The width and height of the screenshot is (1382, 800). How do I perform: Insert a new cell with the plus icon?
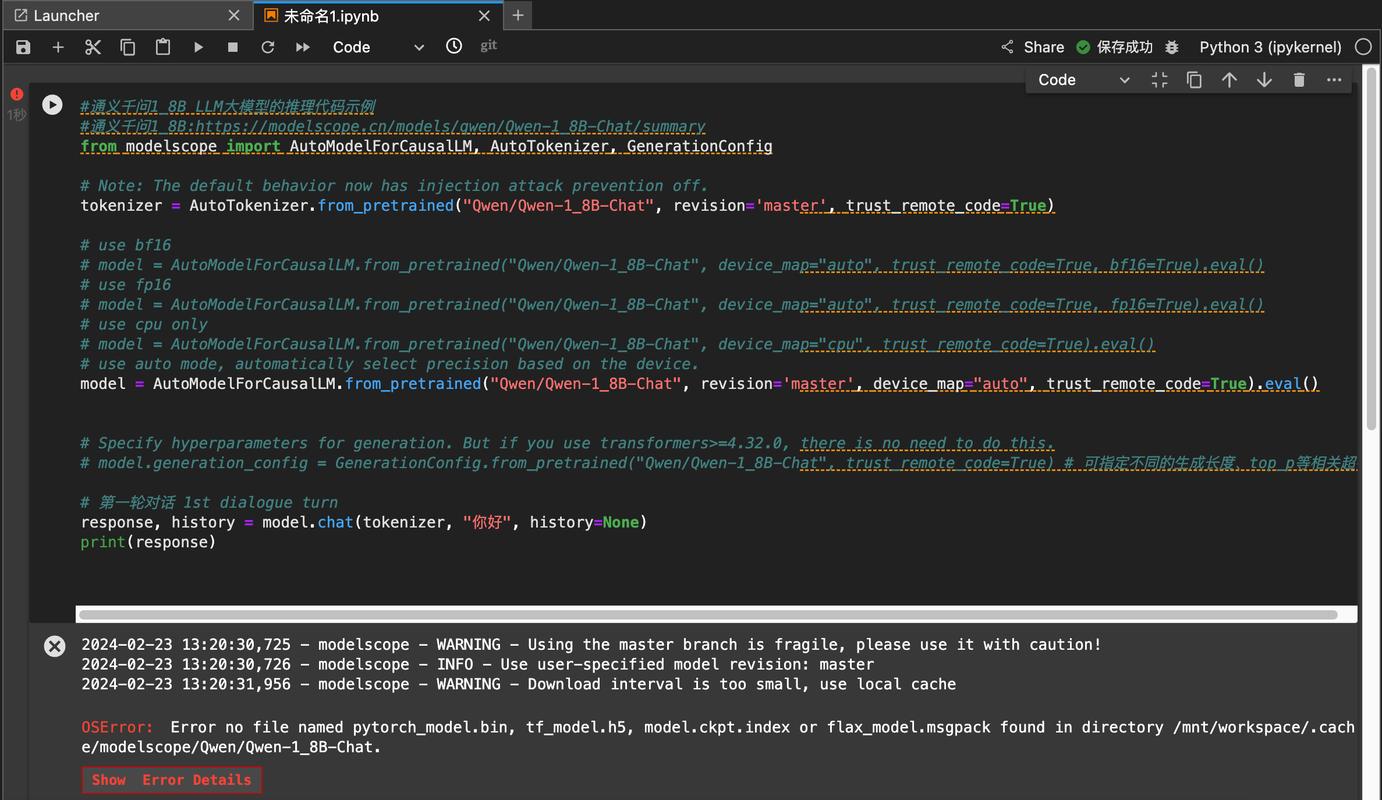58,47
